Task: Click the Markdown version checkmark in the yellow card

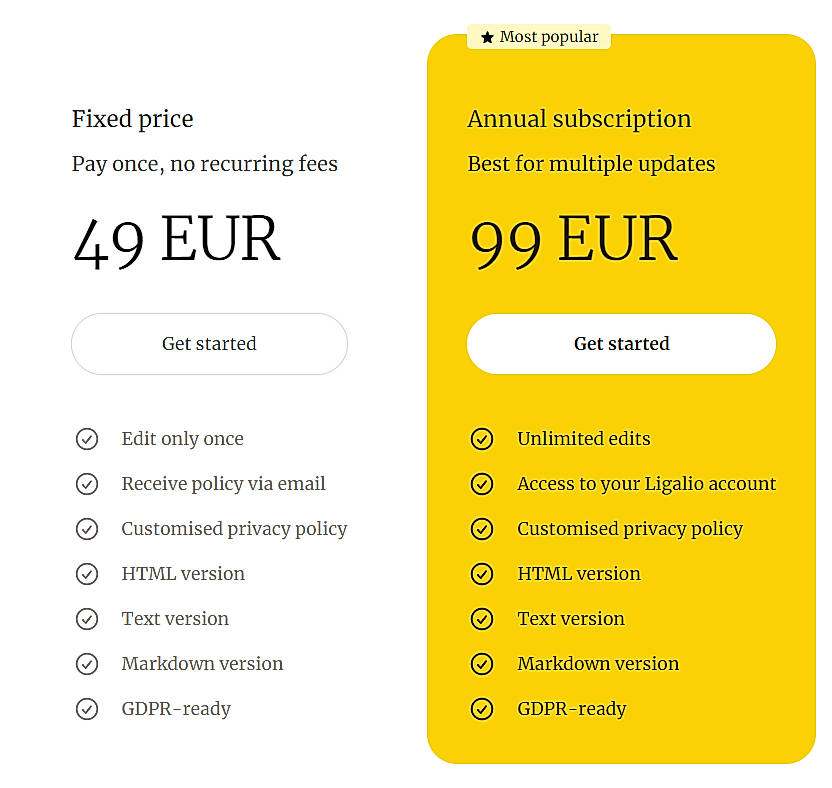Action: (482, 663)
